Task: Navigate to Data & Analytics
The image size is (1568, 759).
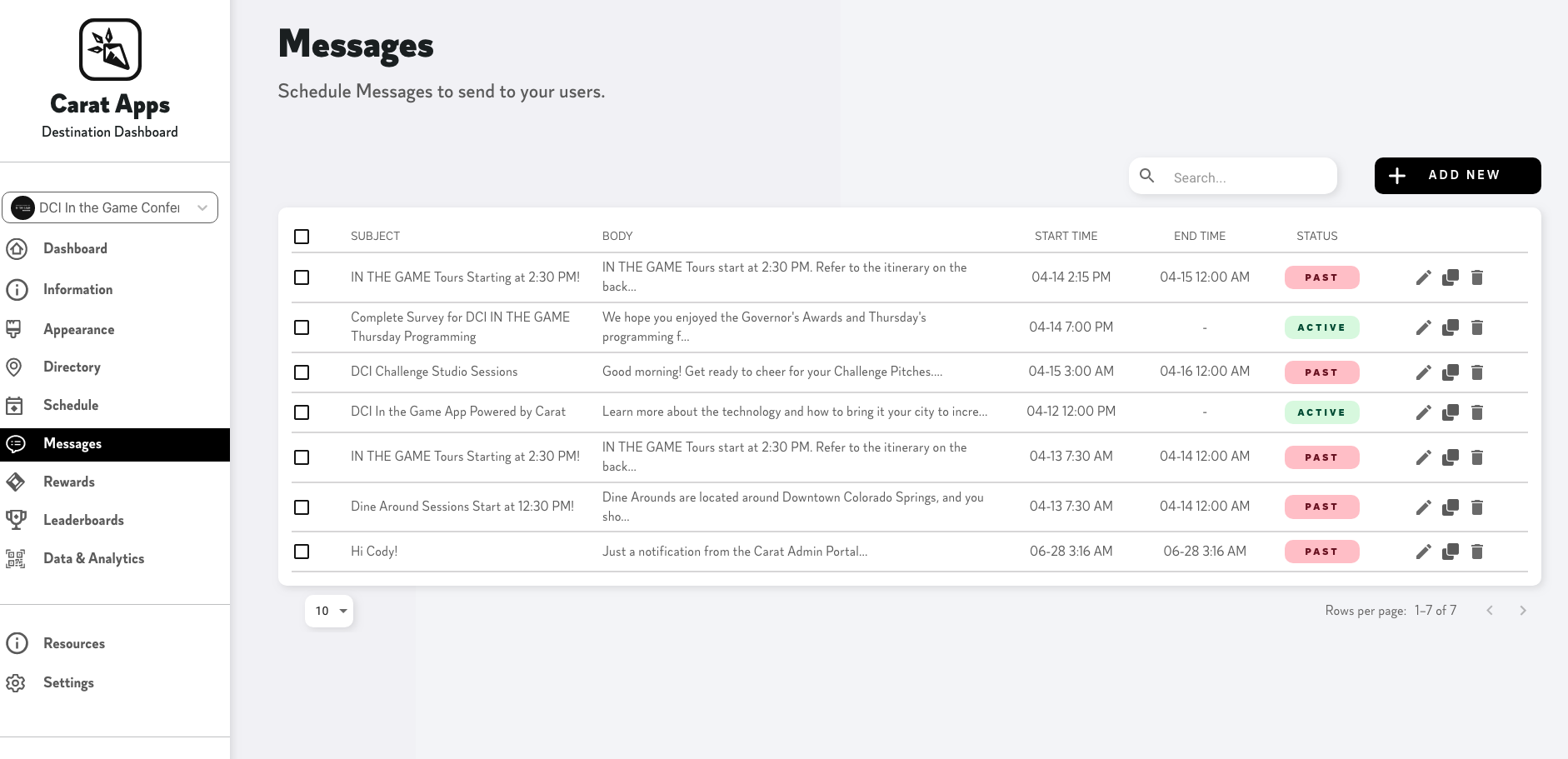Action: (93, 558)
